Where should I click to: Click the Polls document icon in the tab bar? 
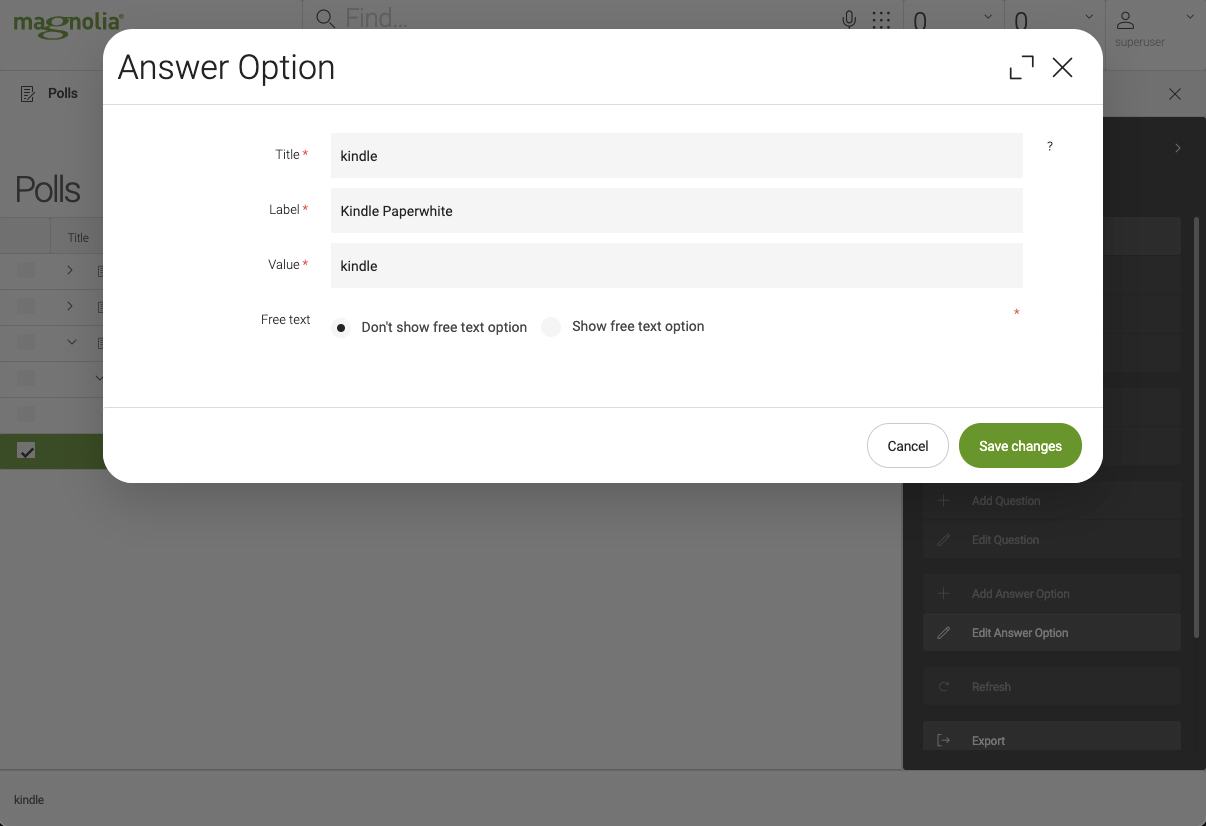point(26,93)
